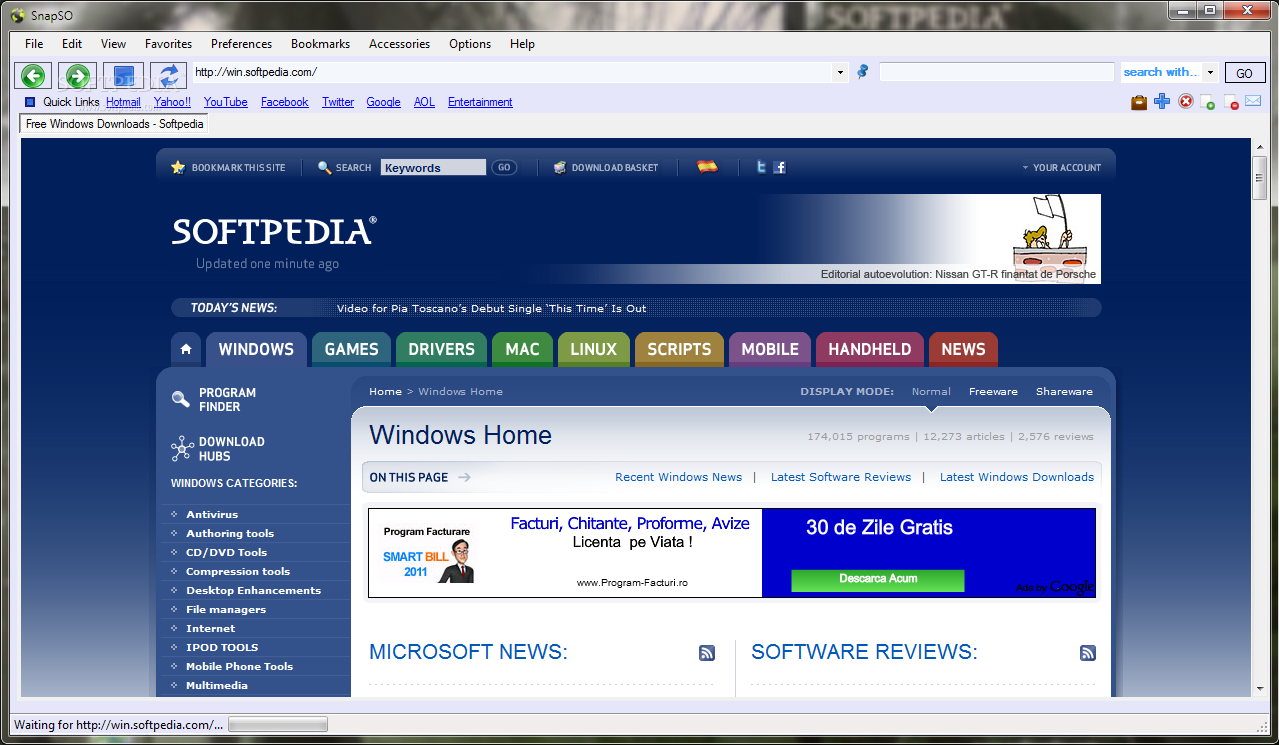Click the envelope mail icon in toolbar
1279x745 pixels.
coord(1253,102)
